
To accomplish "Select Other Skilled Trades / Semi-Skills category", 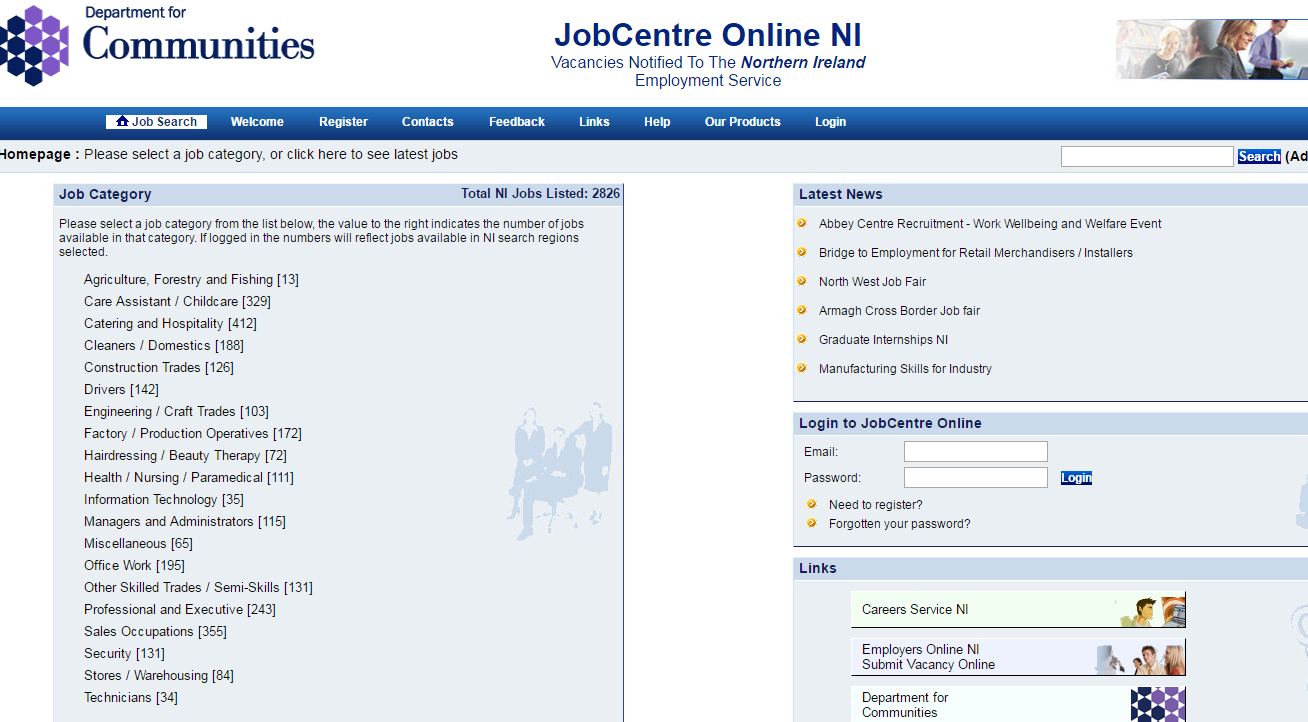I will 198,587.
